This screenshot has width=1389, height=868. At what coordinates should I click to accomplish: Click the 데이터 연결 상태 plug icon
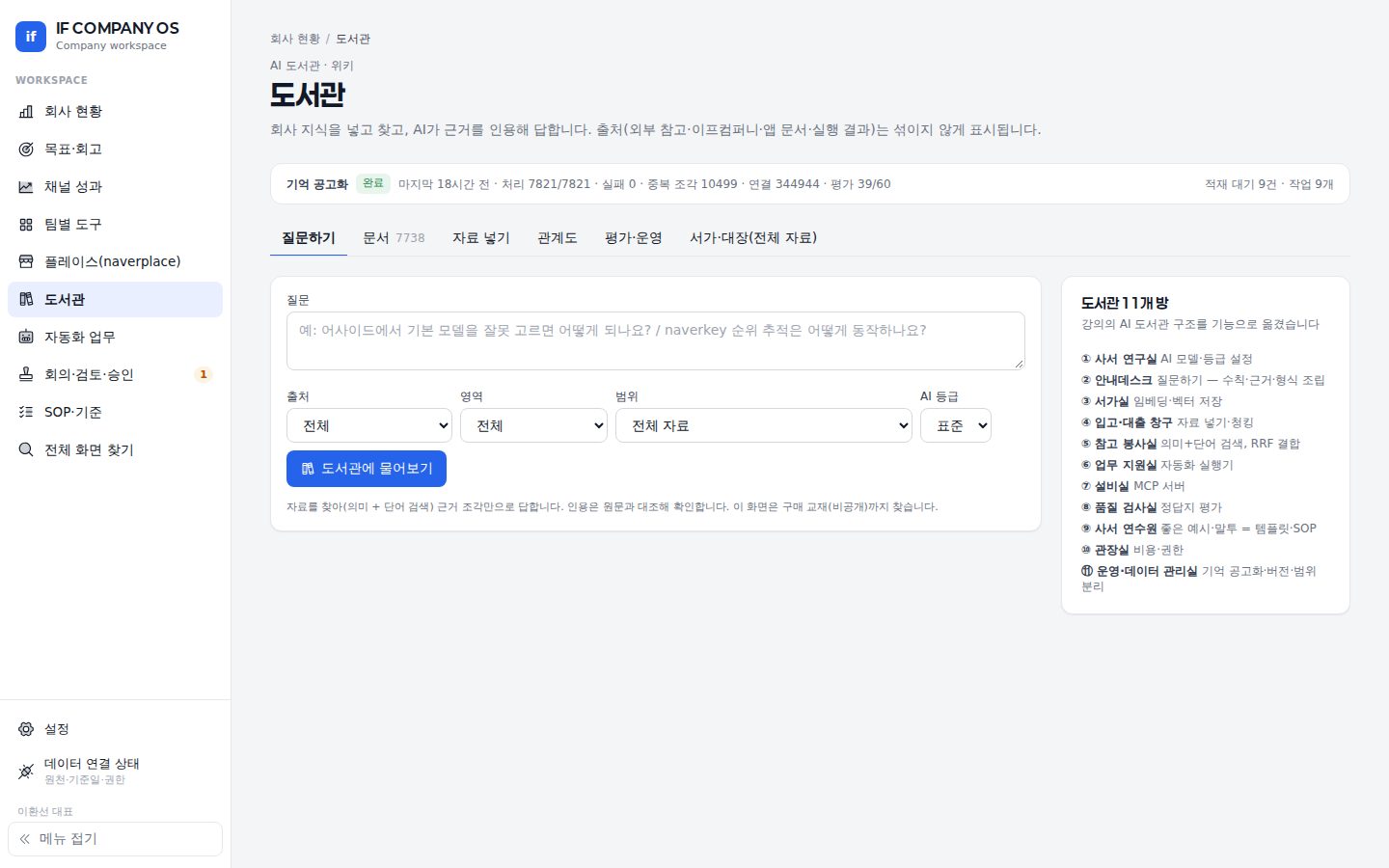coord(26,772)
